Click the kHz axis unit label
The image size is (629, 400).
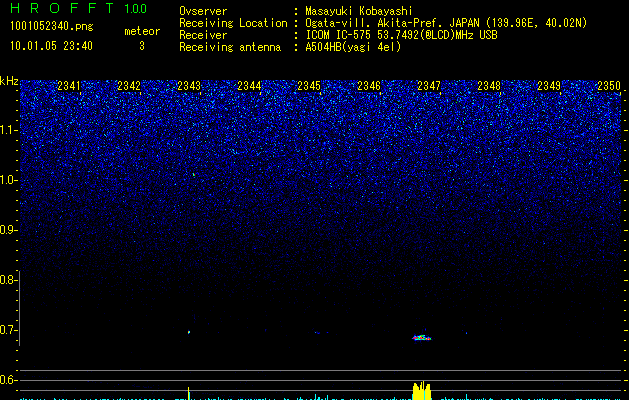point(9,81)
